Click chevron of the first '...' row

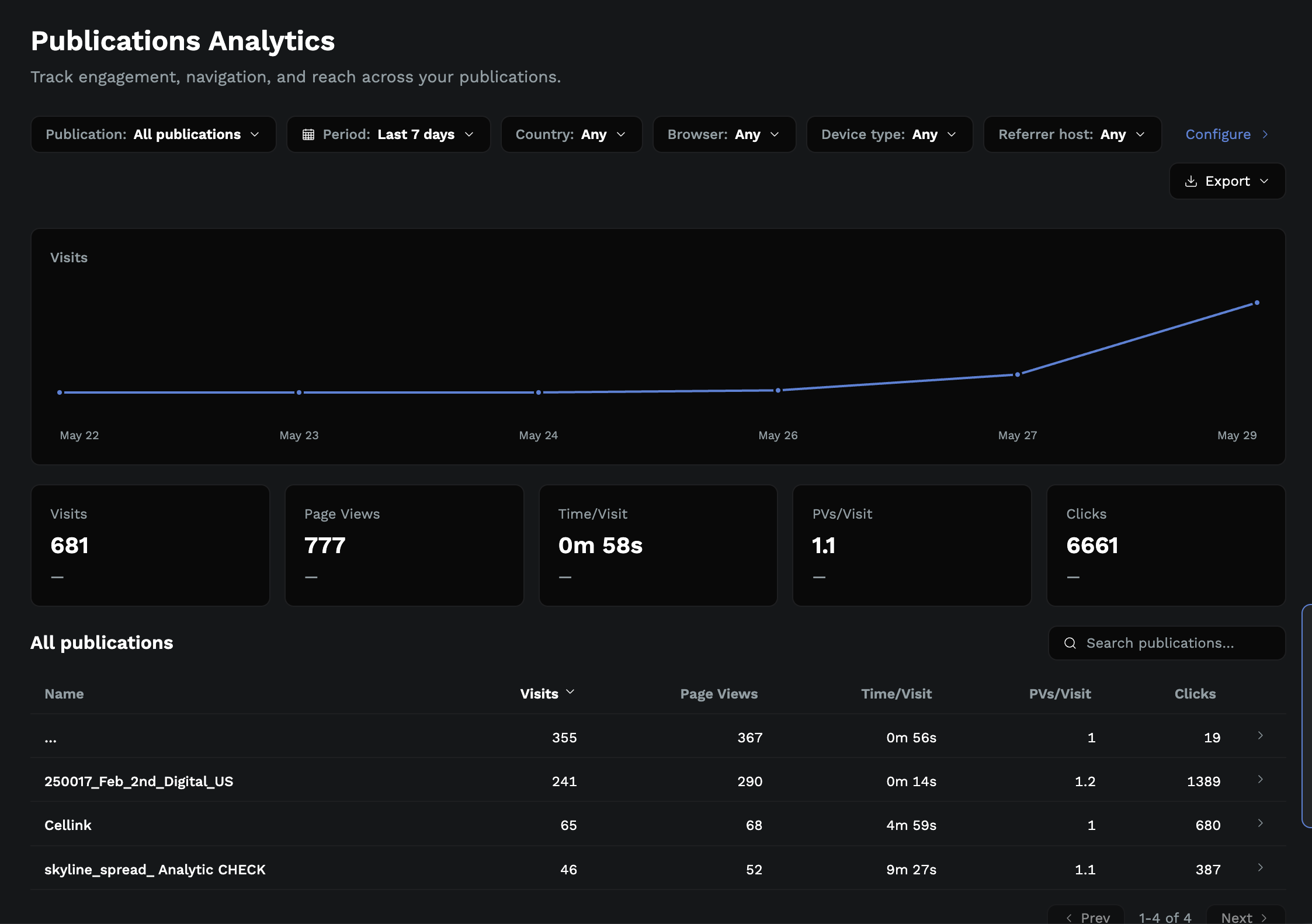[1260, 736]
